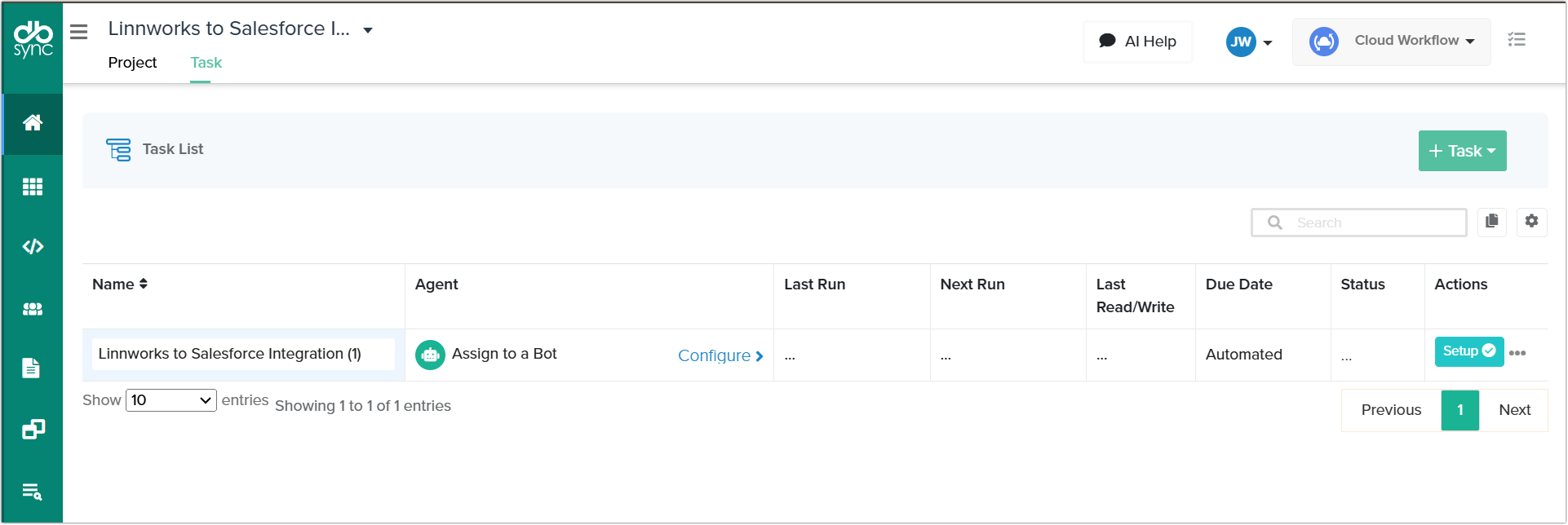Open the JW user account dropdown
This screenshot has height=525, width=1568.
(x=1249, y=42)
